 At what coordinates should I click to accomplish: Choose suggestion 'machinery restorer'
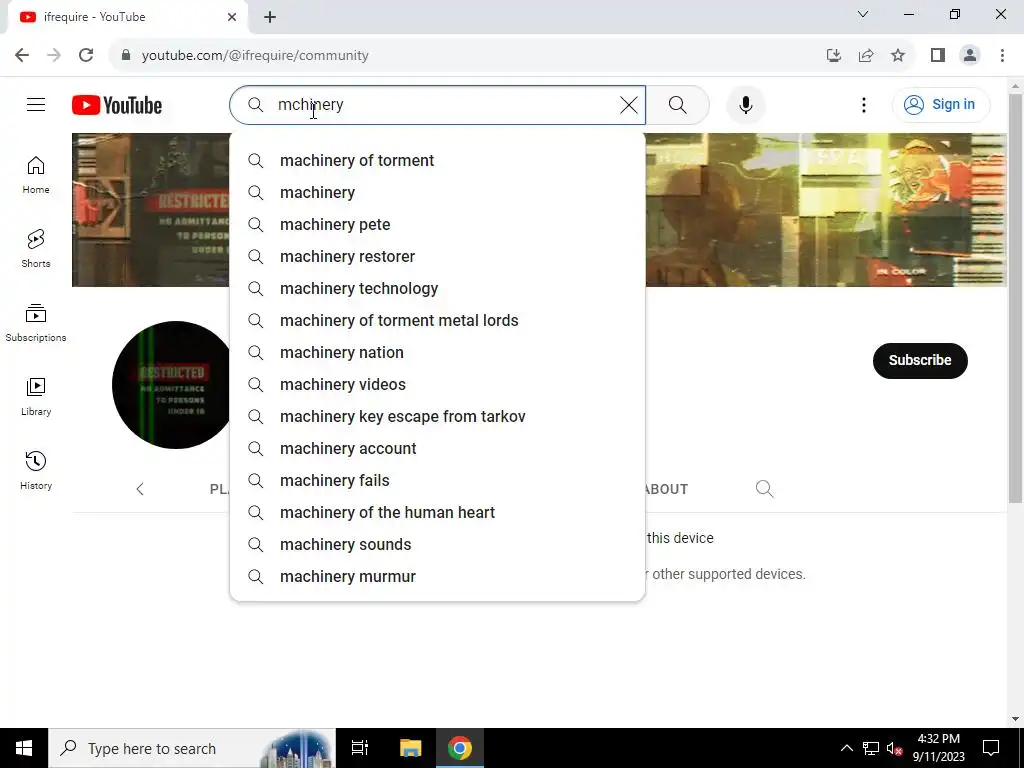point(438,257)
